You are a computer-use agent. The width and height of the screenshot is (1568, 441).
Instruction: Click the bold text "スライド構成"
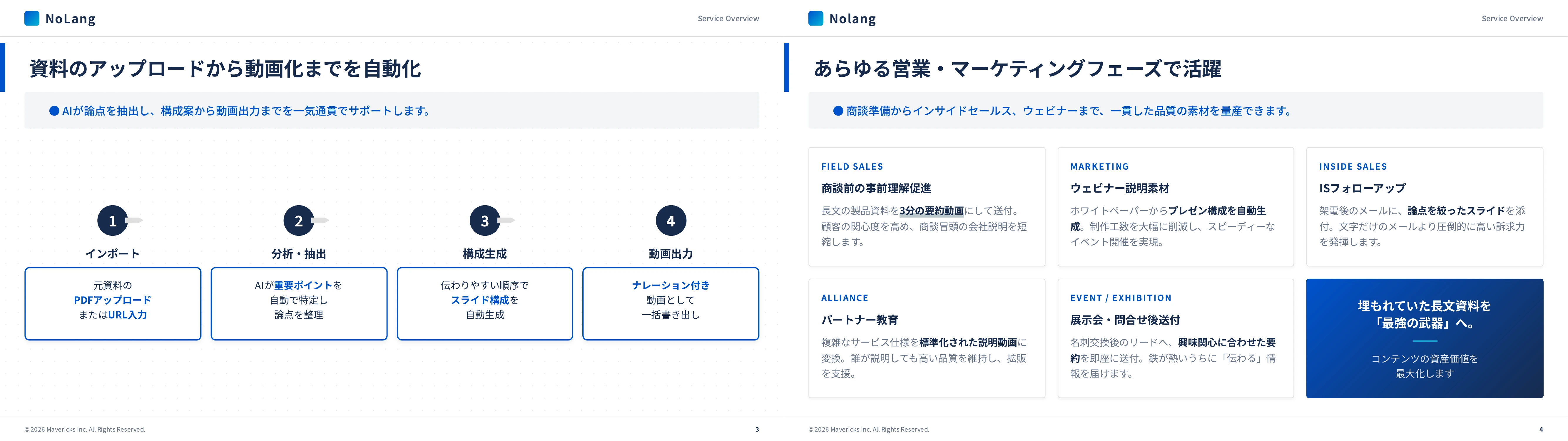tap(480, 300)
